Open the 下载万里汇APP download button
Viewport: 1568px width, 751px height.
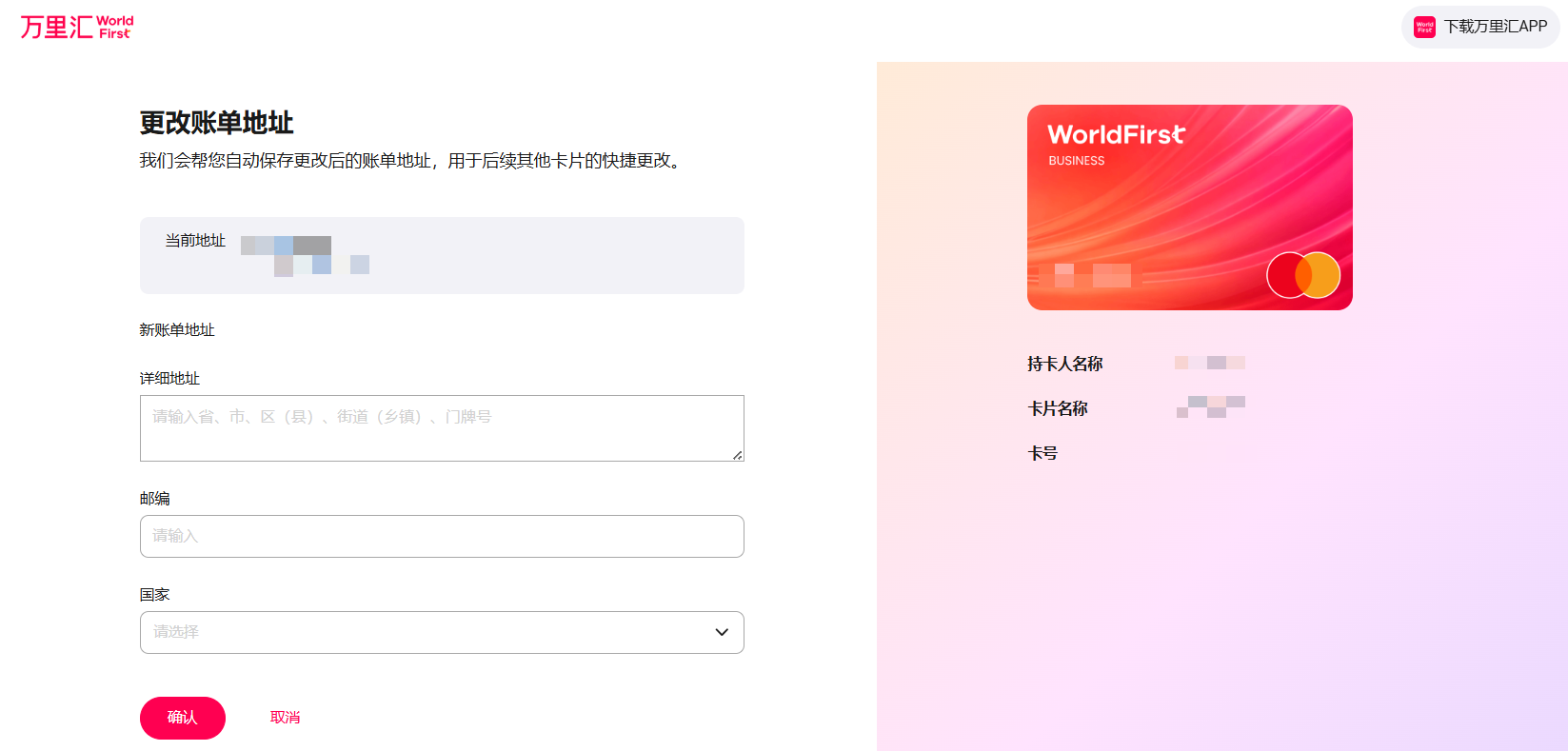1480,27
